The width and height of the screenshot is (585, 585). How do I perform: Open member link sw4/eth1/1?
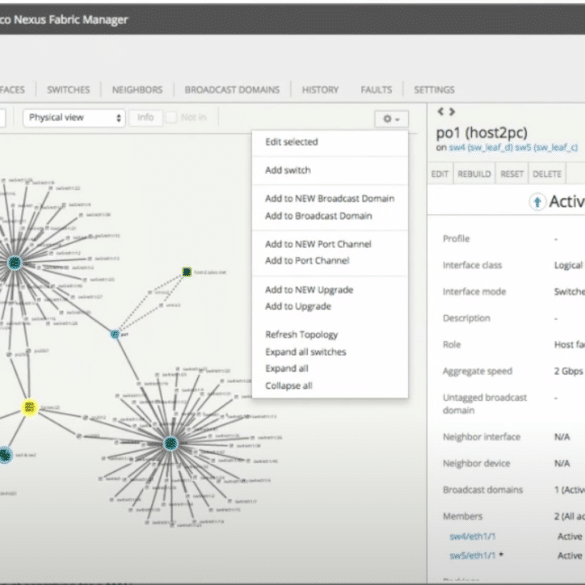pyautogui.click(x=472, y=536)
